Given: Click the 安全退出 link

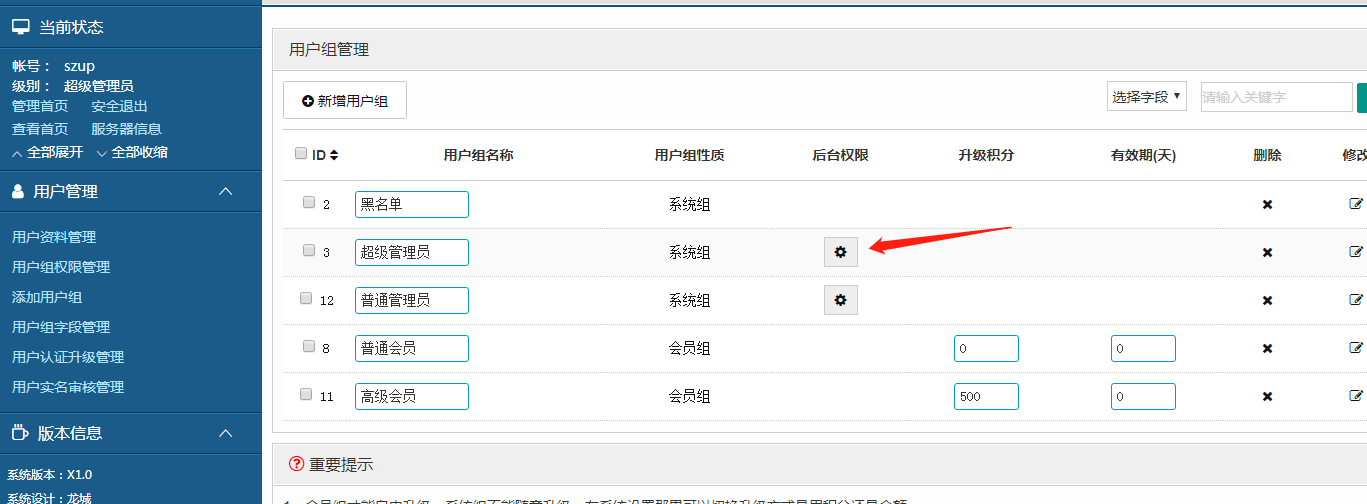Looking at the screenshot, I should tap(119, 106).
